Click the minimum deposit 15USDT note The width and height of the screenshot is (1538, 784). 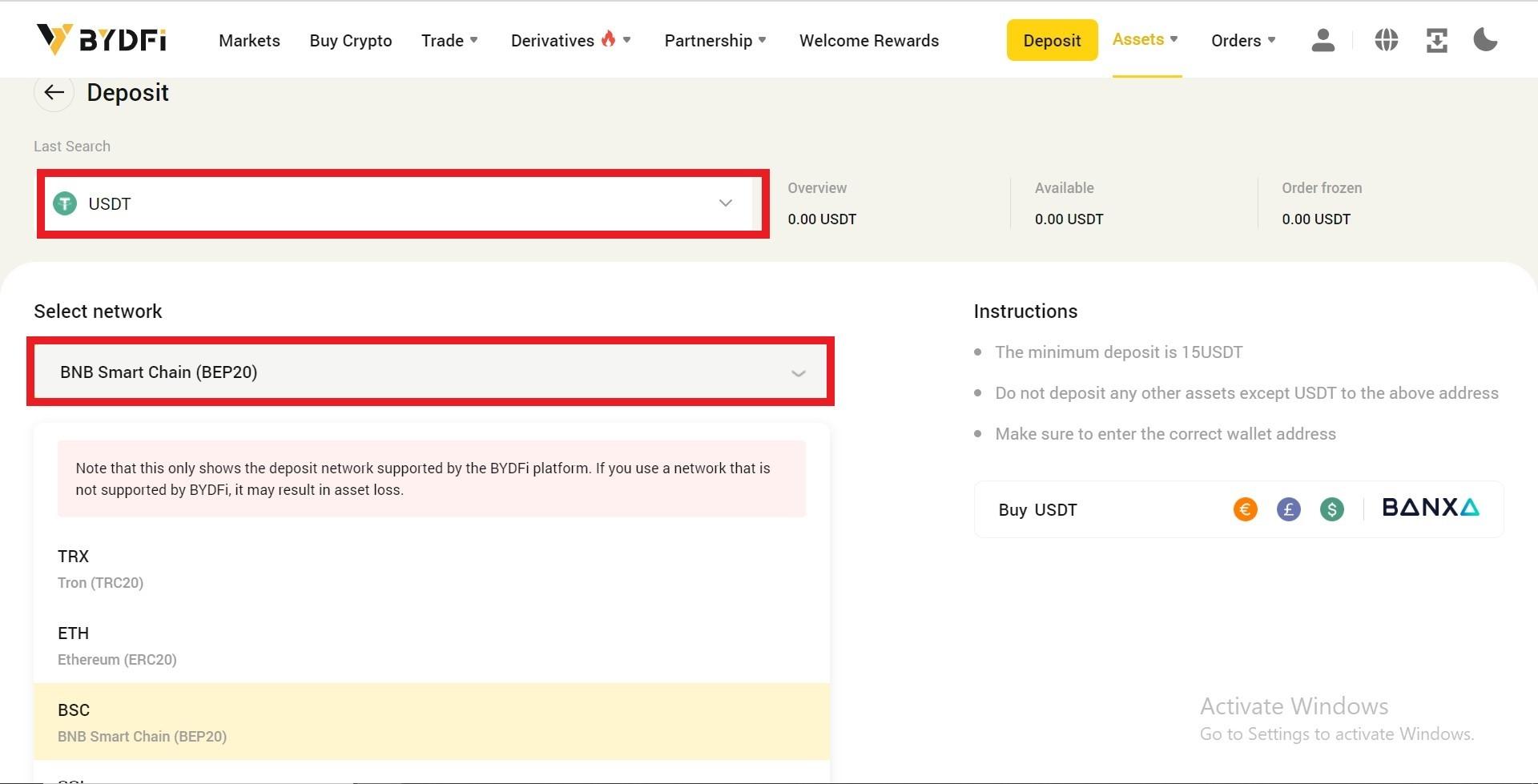(x=1118, y=352)
